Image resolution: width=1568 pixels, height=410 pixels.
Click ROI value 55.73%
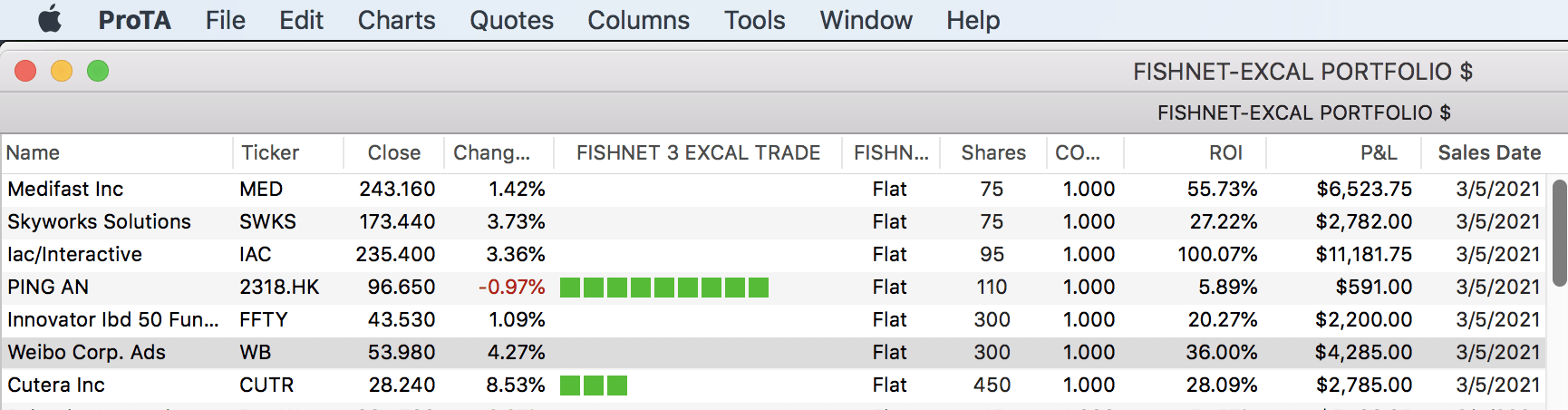pos(1223,189)
